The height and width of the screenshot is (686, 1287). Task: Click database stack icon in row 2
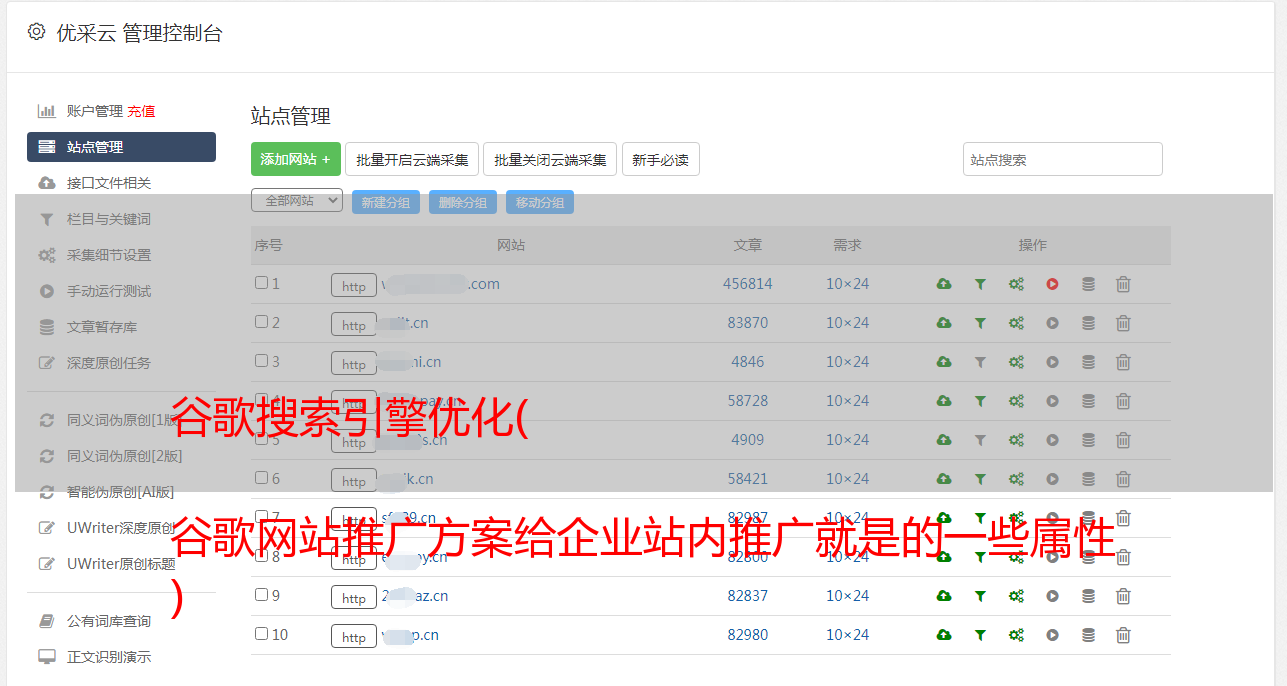[x=1088, y=323]
